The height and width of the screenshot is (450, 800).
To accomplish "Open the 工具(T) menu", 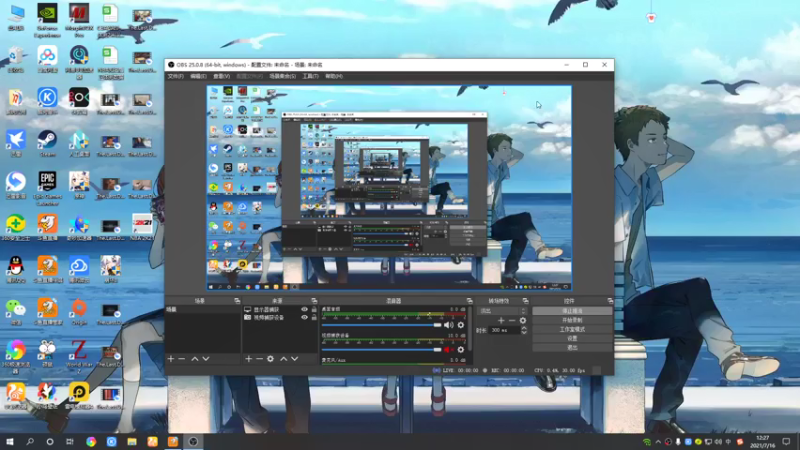I will (x=310, y=76).
